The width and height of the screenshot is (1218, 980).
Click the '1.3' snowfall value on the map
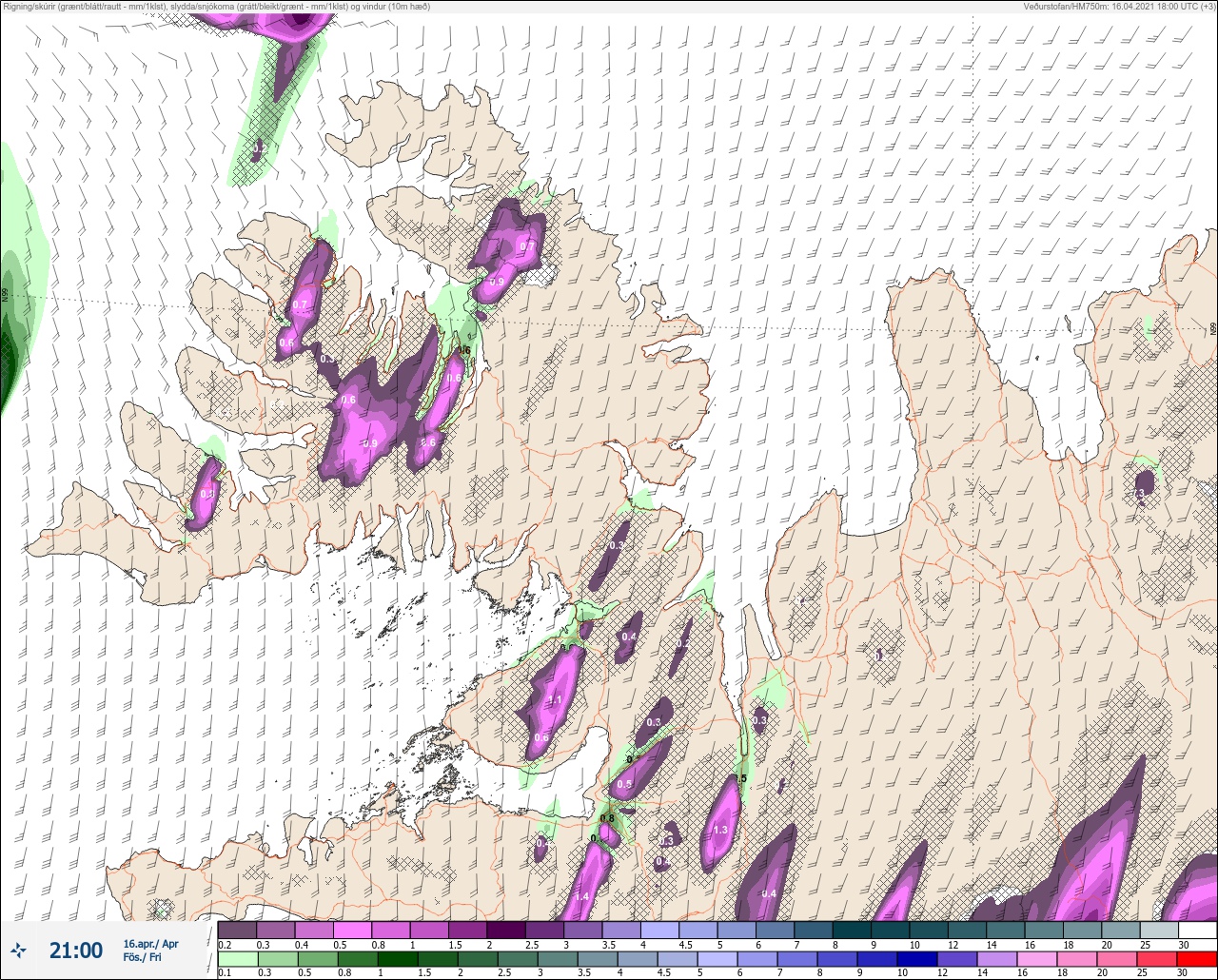[720, 831]
